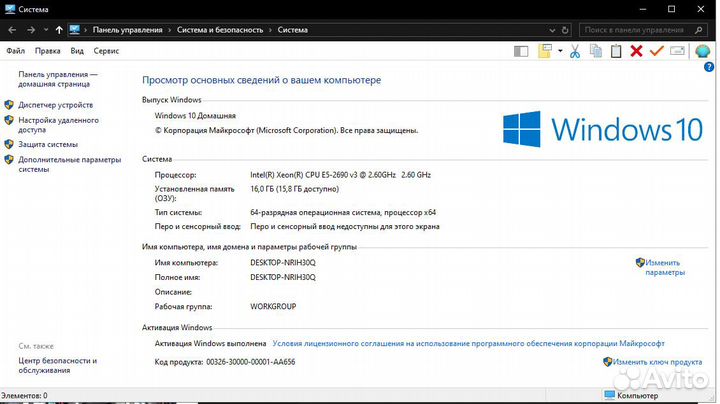Open the Файл menu
Image resolution: width=720 pixels, height=404 pixels.
16,50
